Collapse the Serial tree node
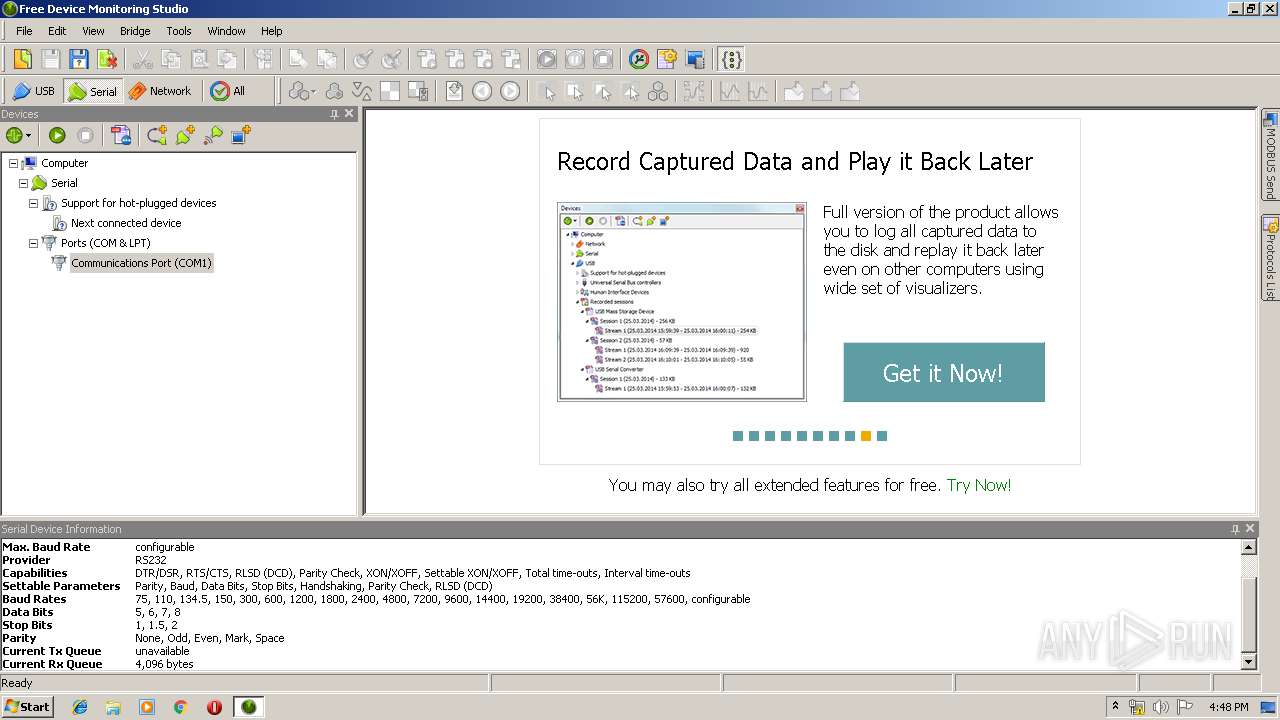 23,183
